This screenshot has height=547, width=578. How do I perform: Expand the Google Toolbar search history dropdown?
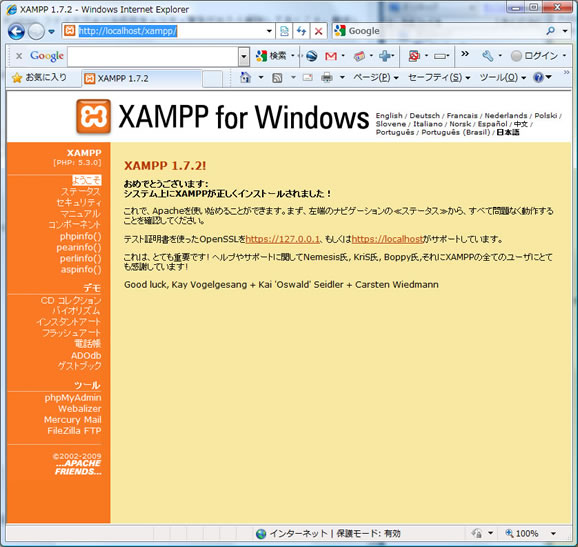pyautogui.click(x=244, y=57)
